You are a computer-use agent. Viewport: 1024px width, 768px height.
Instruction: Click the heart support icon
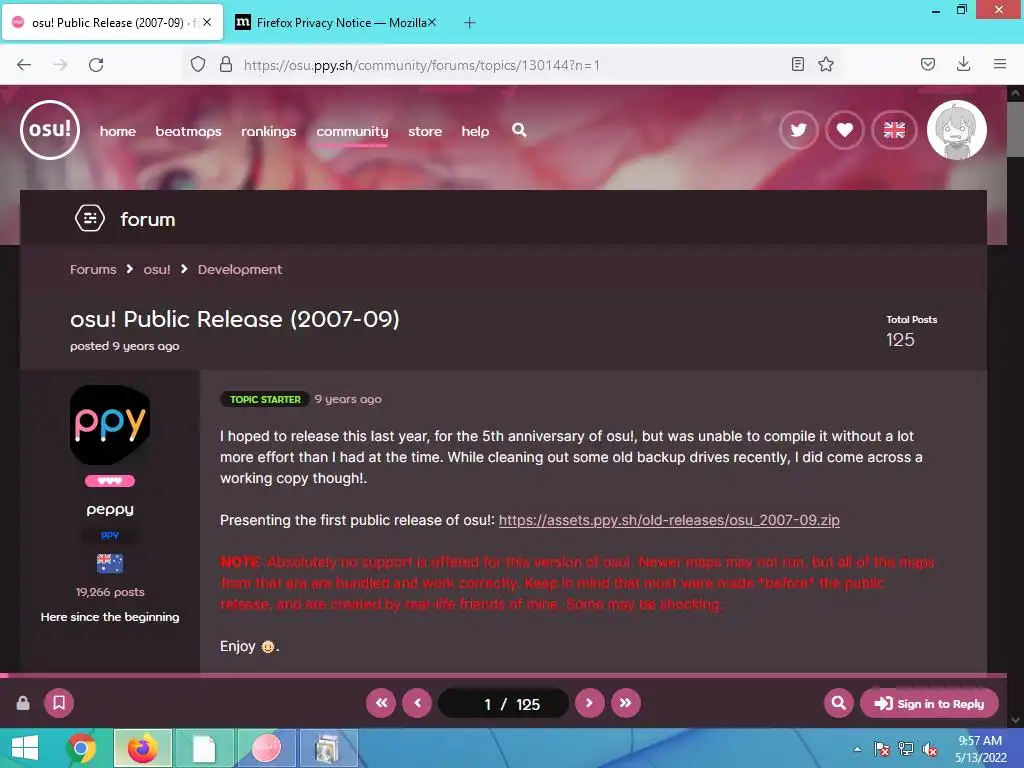pos(844,131)
